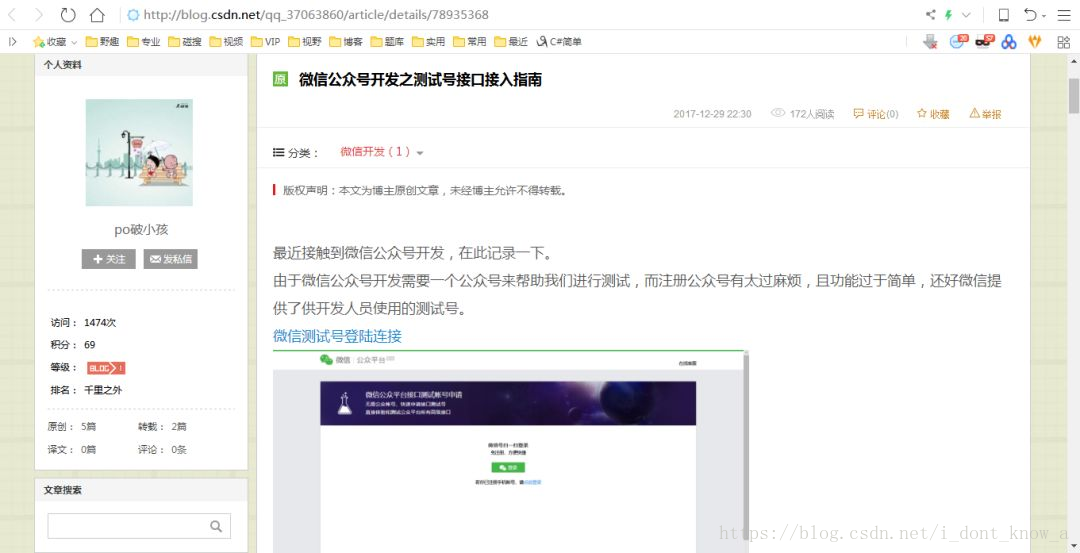The image size is (1080, 553).
Task: Click the magnifier search icon
Action: coord(216,526)
